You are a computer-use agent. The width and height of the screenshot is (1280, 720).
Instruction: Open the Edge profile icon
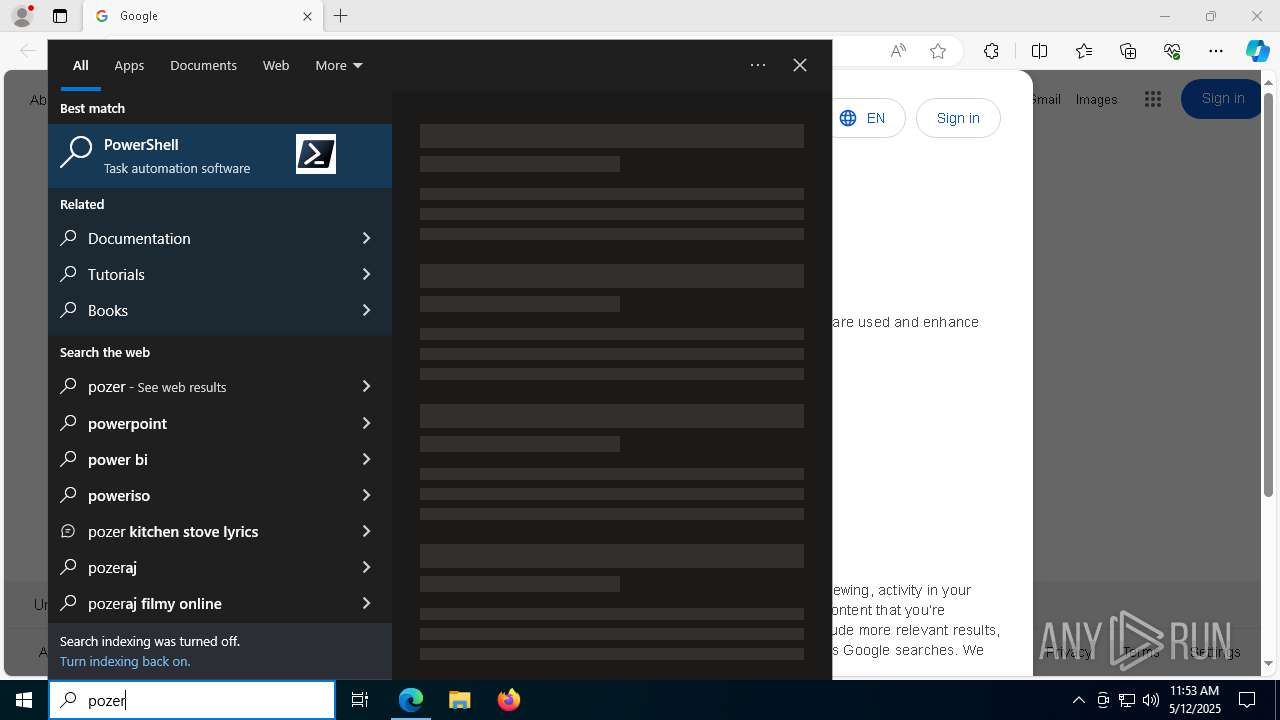pyautogui.click(x=22, y=16)
